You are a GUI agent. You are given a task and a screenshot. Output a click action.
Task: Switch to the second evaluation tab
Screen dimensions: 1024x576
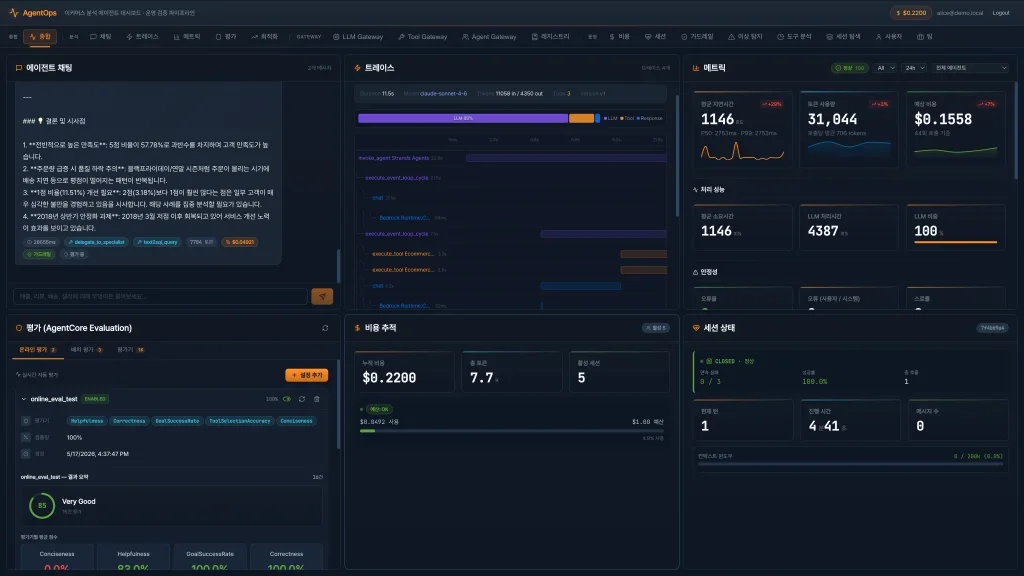click(x=86, y=350)
